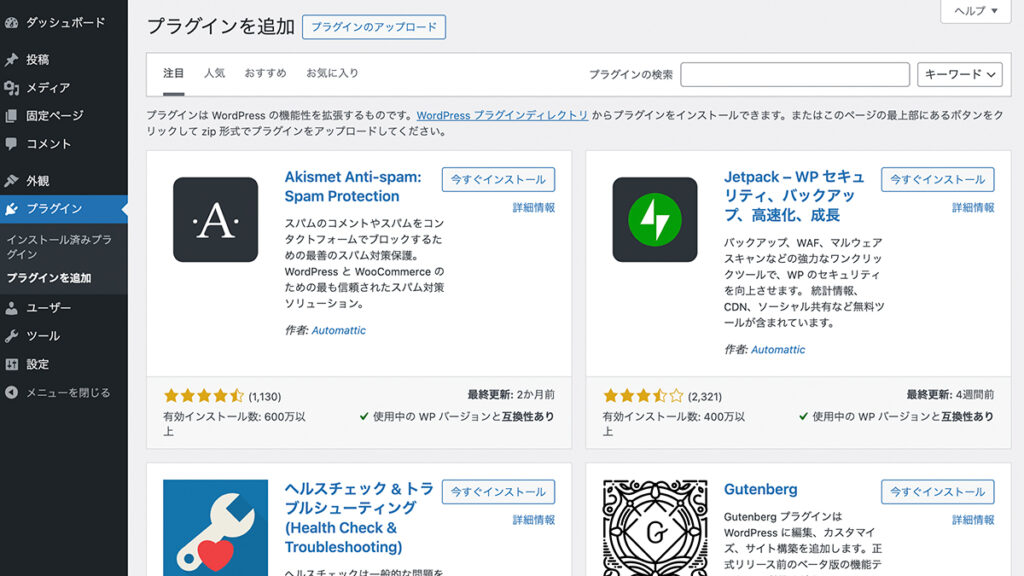Install Jetpack with 今すぐインストール

pyautogui.click(x=938, y=180)
